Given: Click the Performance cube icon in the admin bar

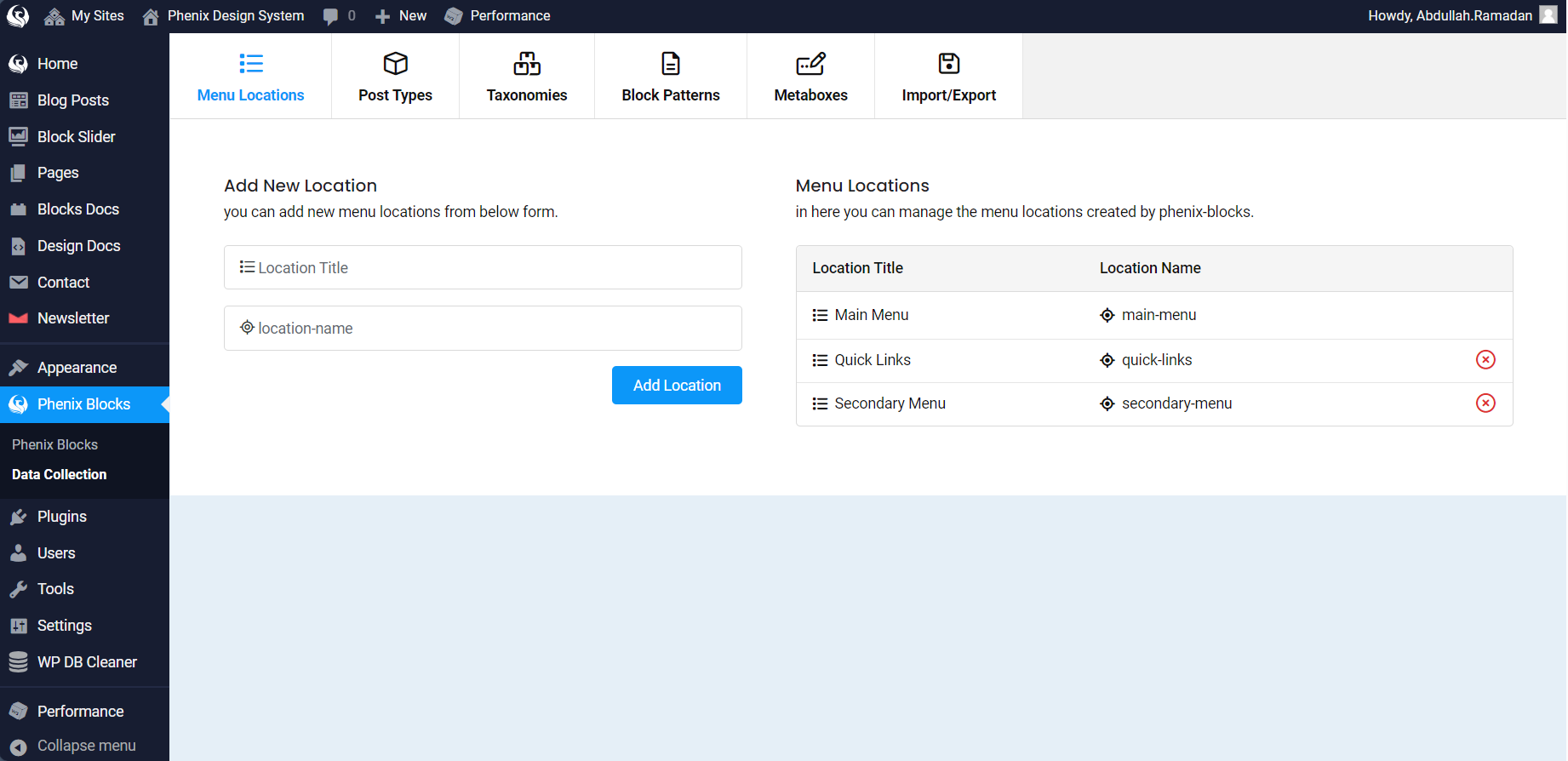Looking at the screenshot, I should [x=454, y=16].
